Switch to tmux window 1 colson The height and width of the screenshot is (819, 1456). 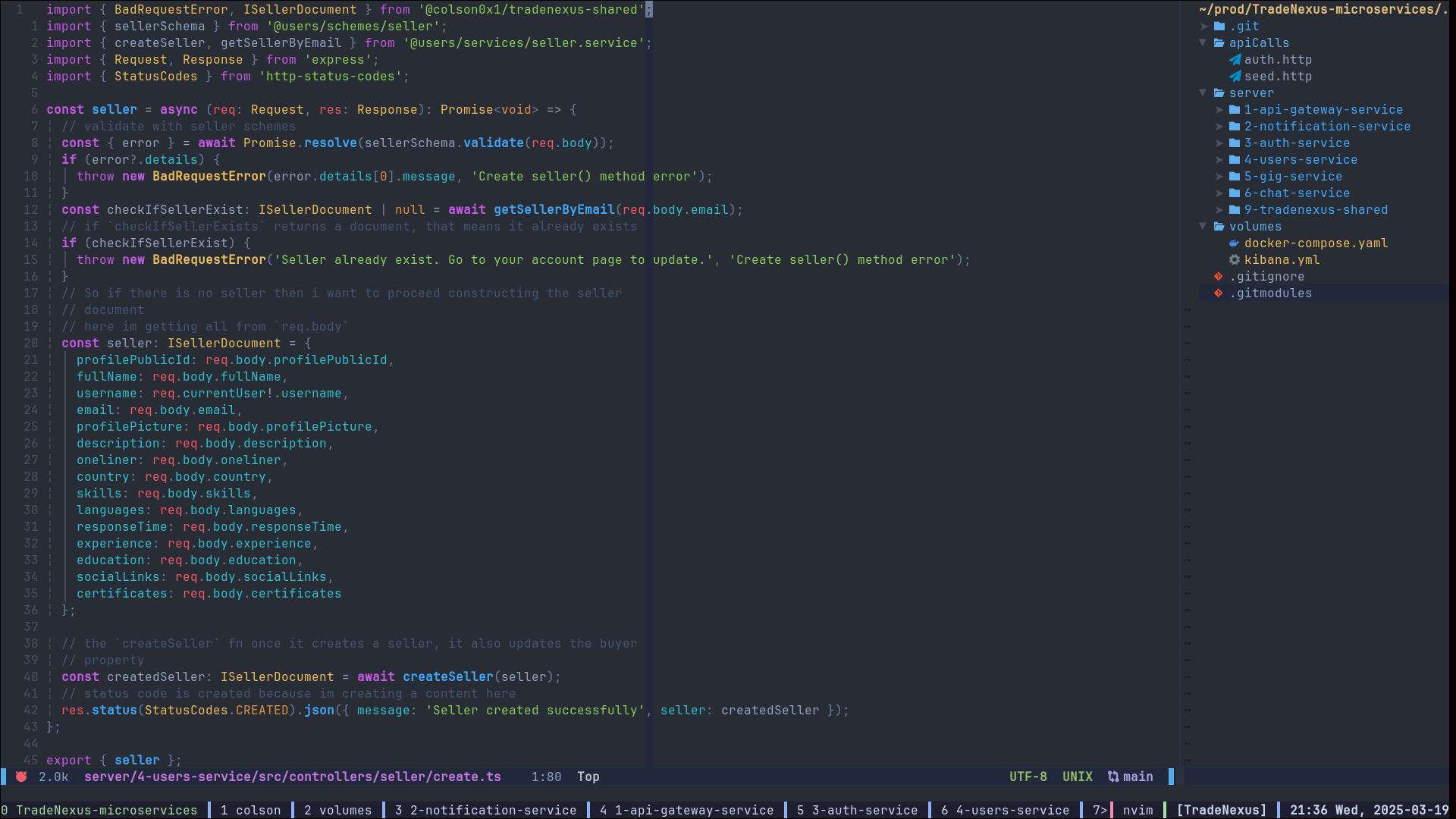(250, 810)
